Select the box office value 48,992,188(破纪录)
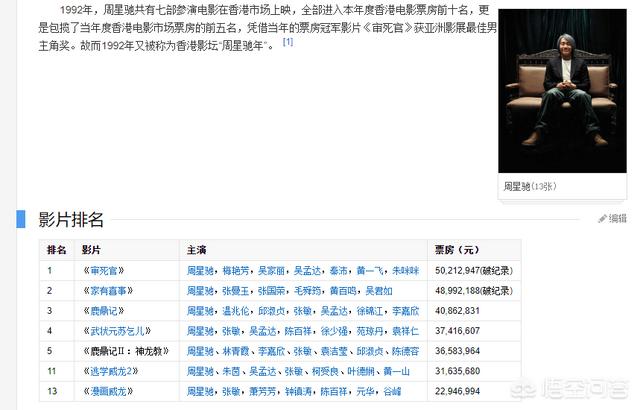 coord(474,291)
